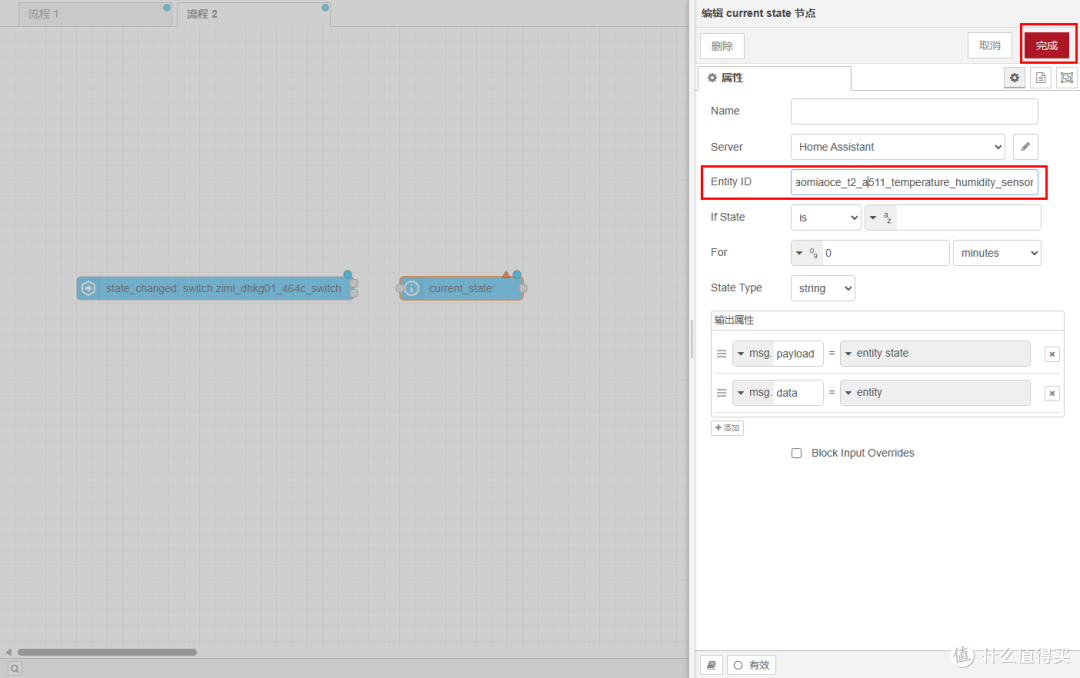
Task: Edit server config with pencil icon
Action: pos(1025,147)
